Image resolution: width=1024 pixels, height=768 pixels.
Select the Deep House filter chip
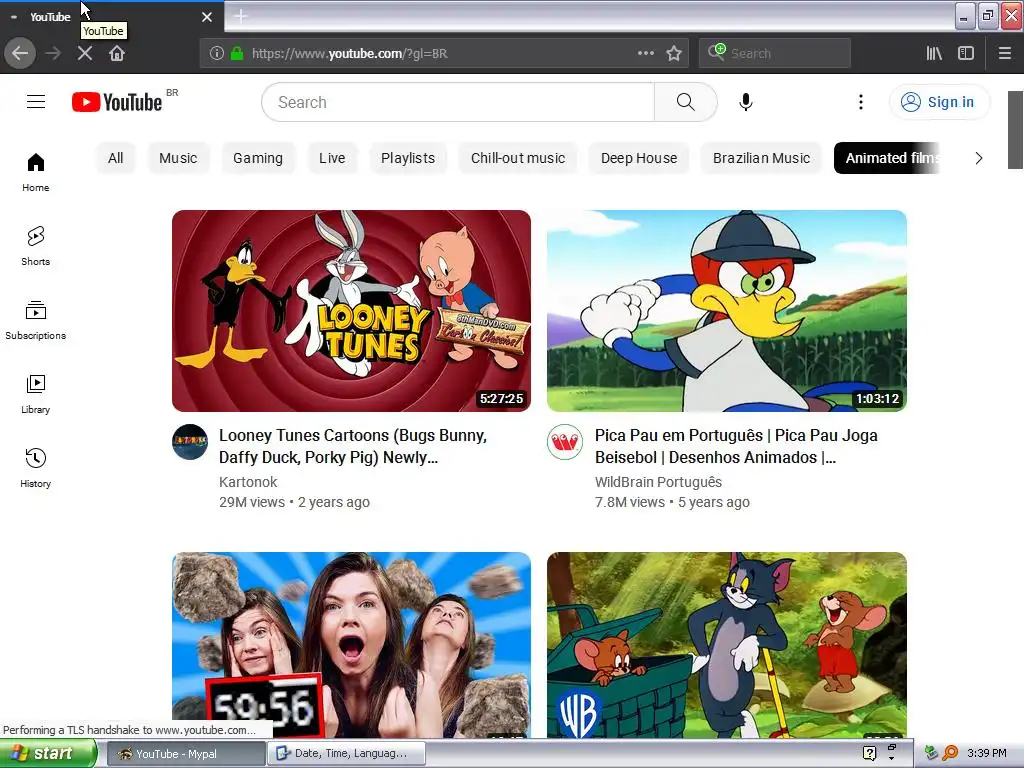click(639, 158)
